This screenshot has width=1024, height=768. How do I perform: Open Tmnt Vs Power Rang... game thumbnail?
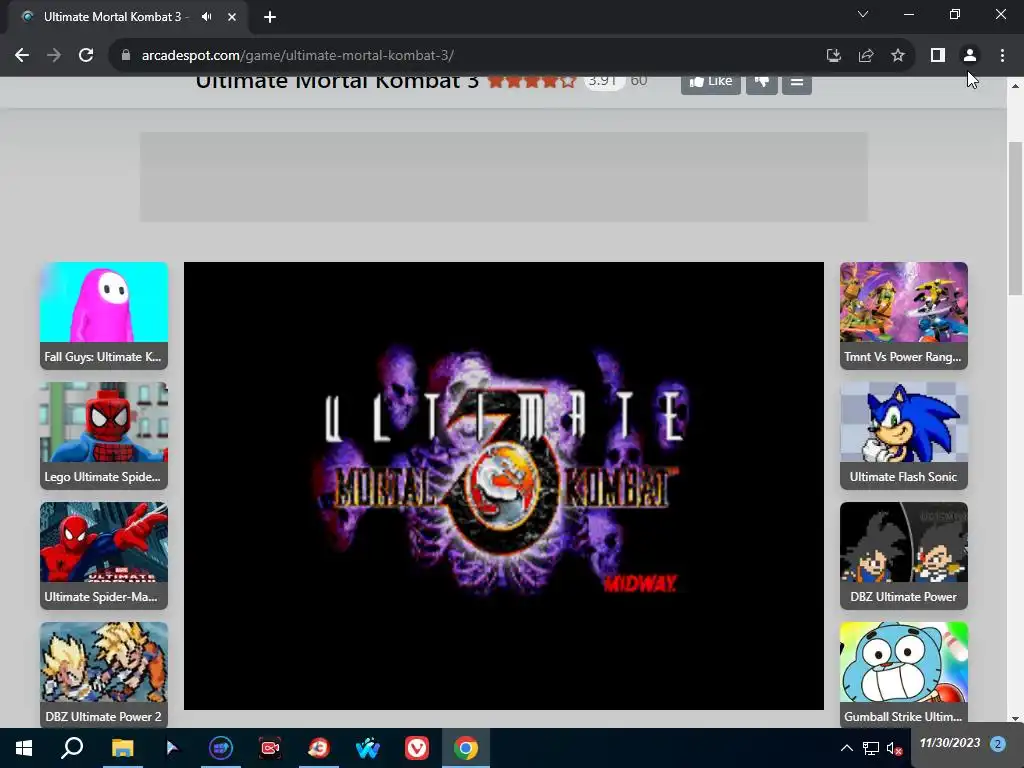[x=904, y=315]
